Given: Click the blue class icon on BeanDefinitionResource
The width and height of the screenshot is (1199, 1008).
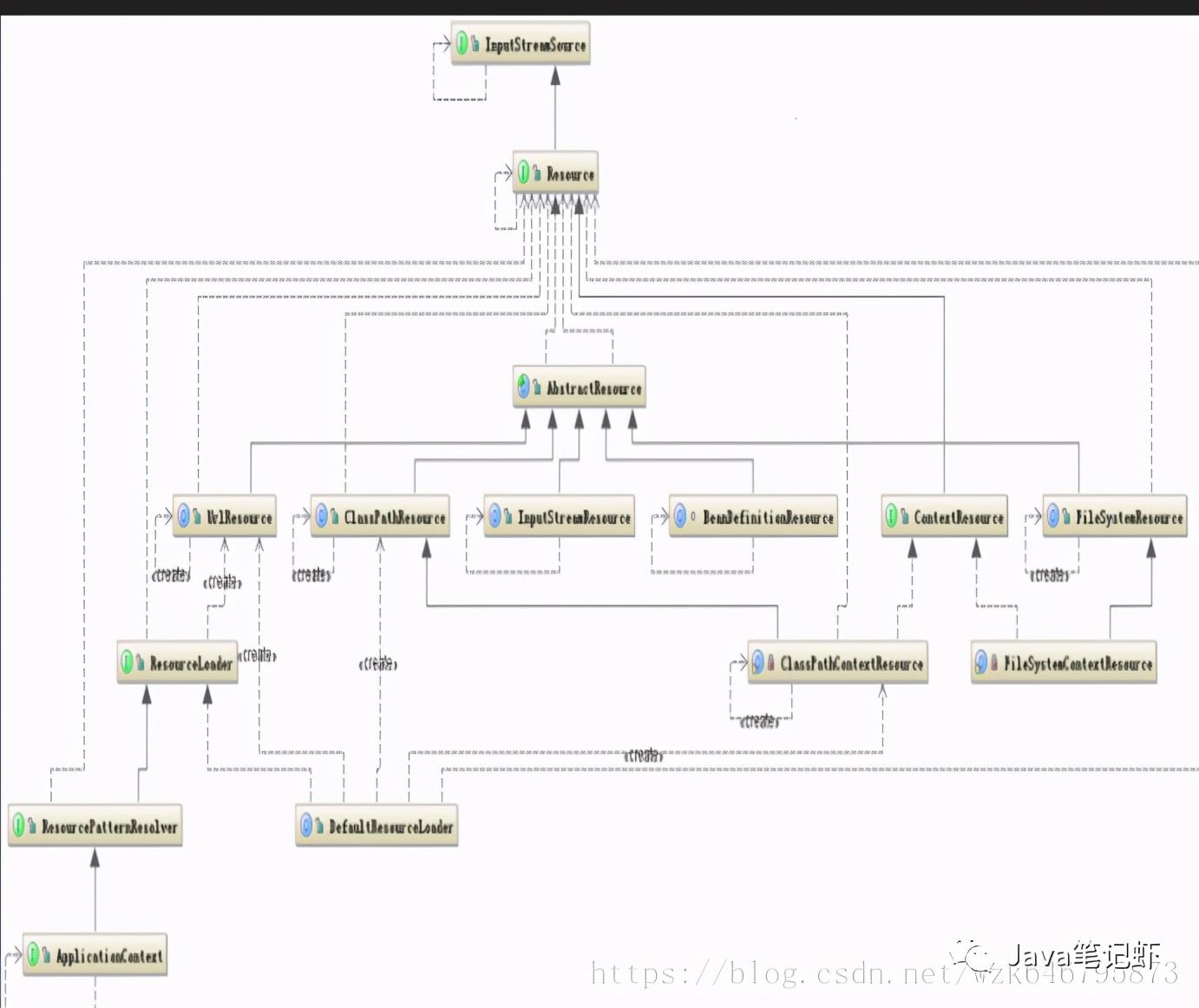Looking at the screenshot, I should point(681,517).
